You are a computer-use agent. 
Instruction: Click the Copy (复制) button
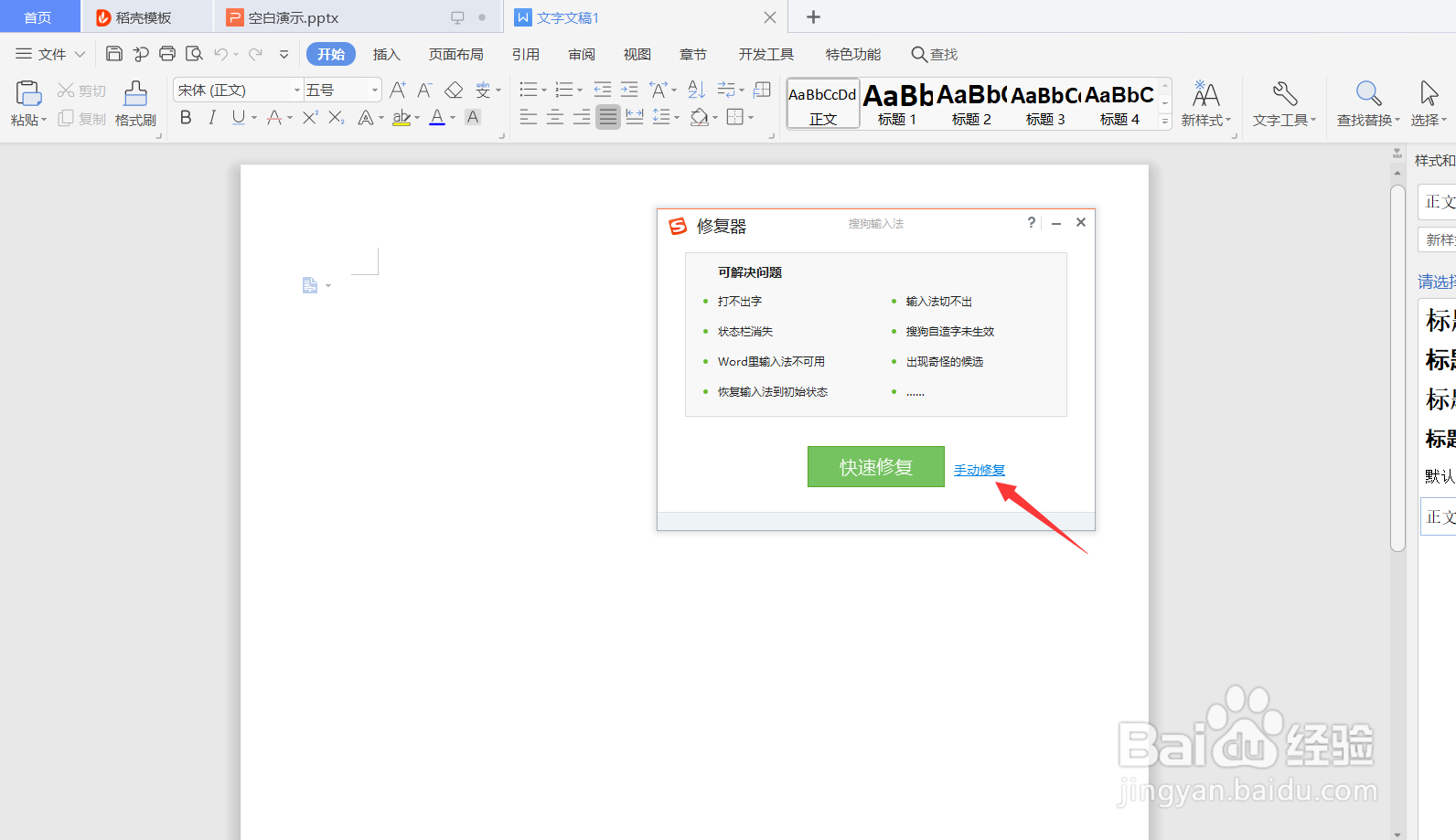[x=81, y=119]
